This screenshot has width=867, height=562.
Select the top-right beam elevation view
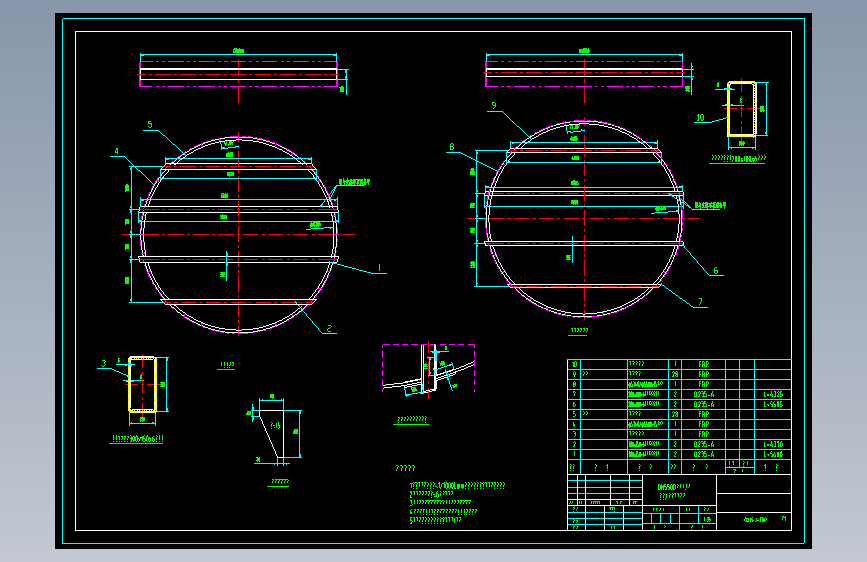(584, 74)
